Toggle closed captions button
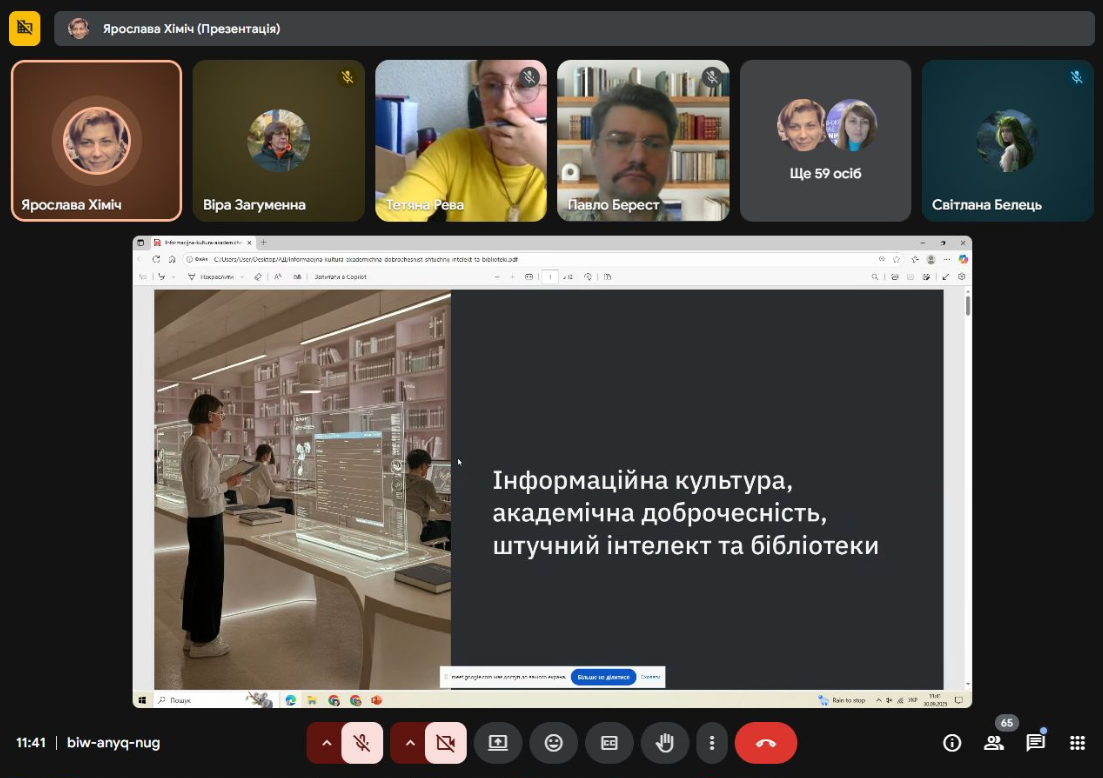The image size is (1103, 778). [x=609, y=743]
